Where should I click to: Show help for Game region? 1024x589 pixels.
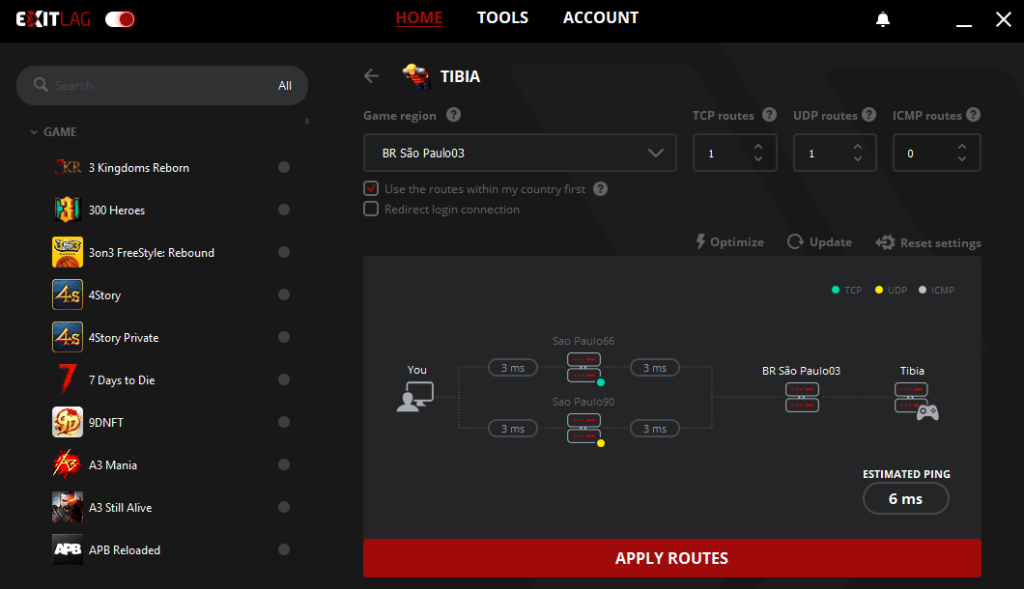(x=453, y=115)
